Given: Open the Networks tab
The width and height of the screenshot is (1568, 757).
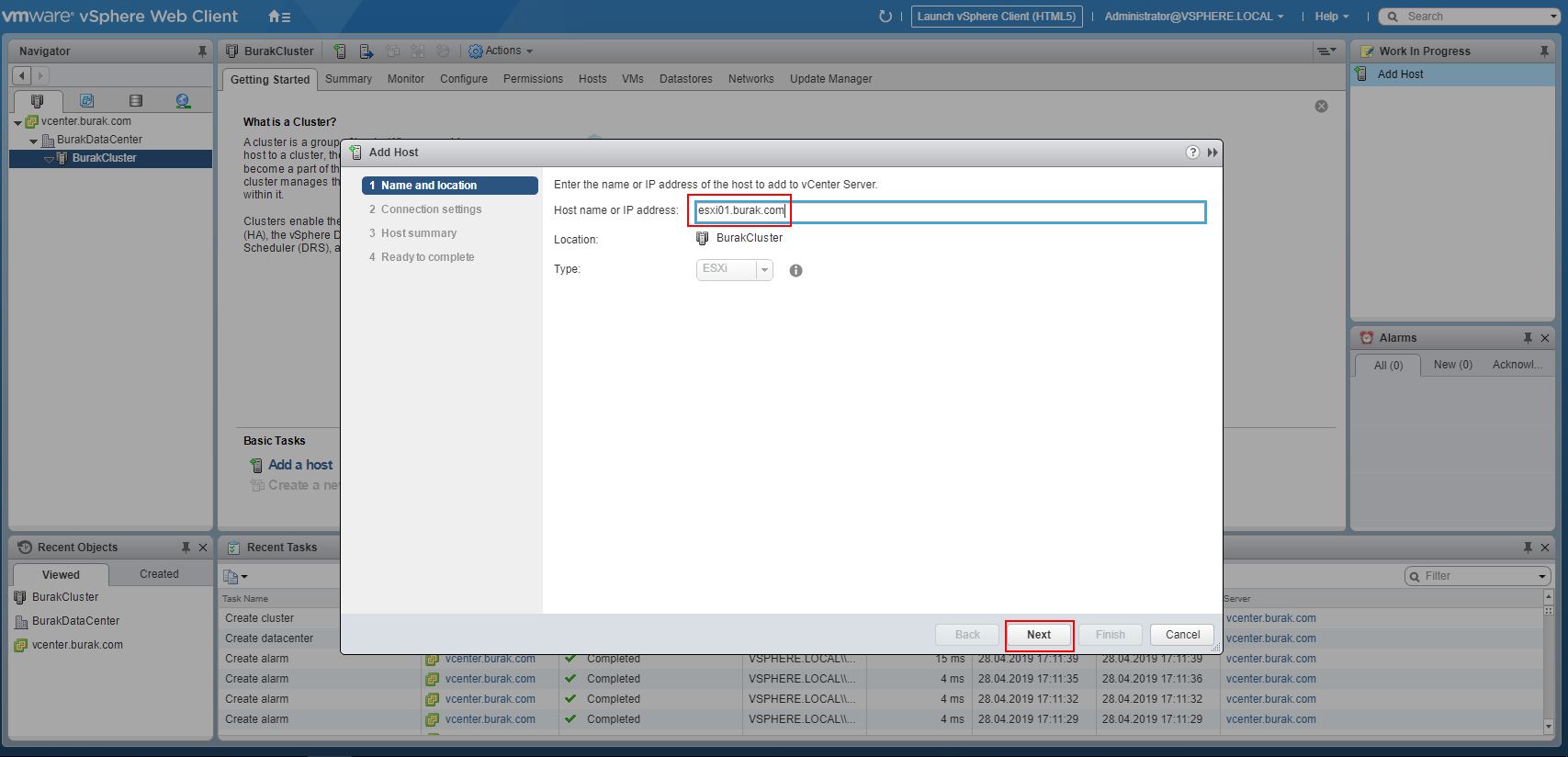Looking at the screenshot, I should (x=751, y=79).
